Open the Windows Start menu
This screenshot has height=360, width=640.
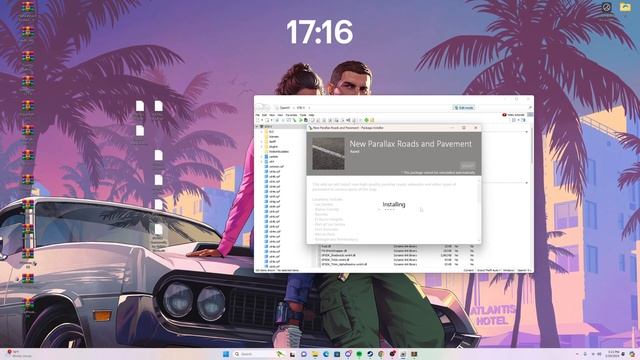pos(226,354)
